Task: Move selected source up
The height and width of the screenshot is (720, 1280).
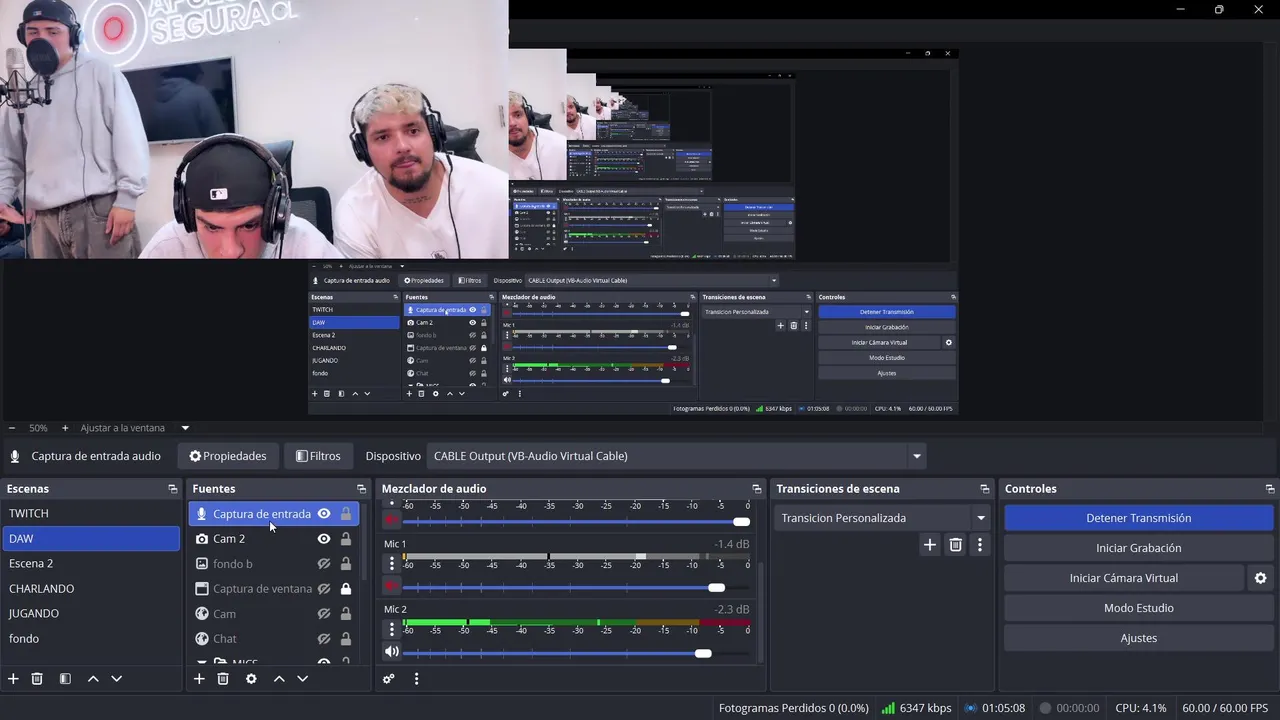Action: tap(279, 678)
